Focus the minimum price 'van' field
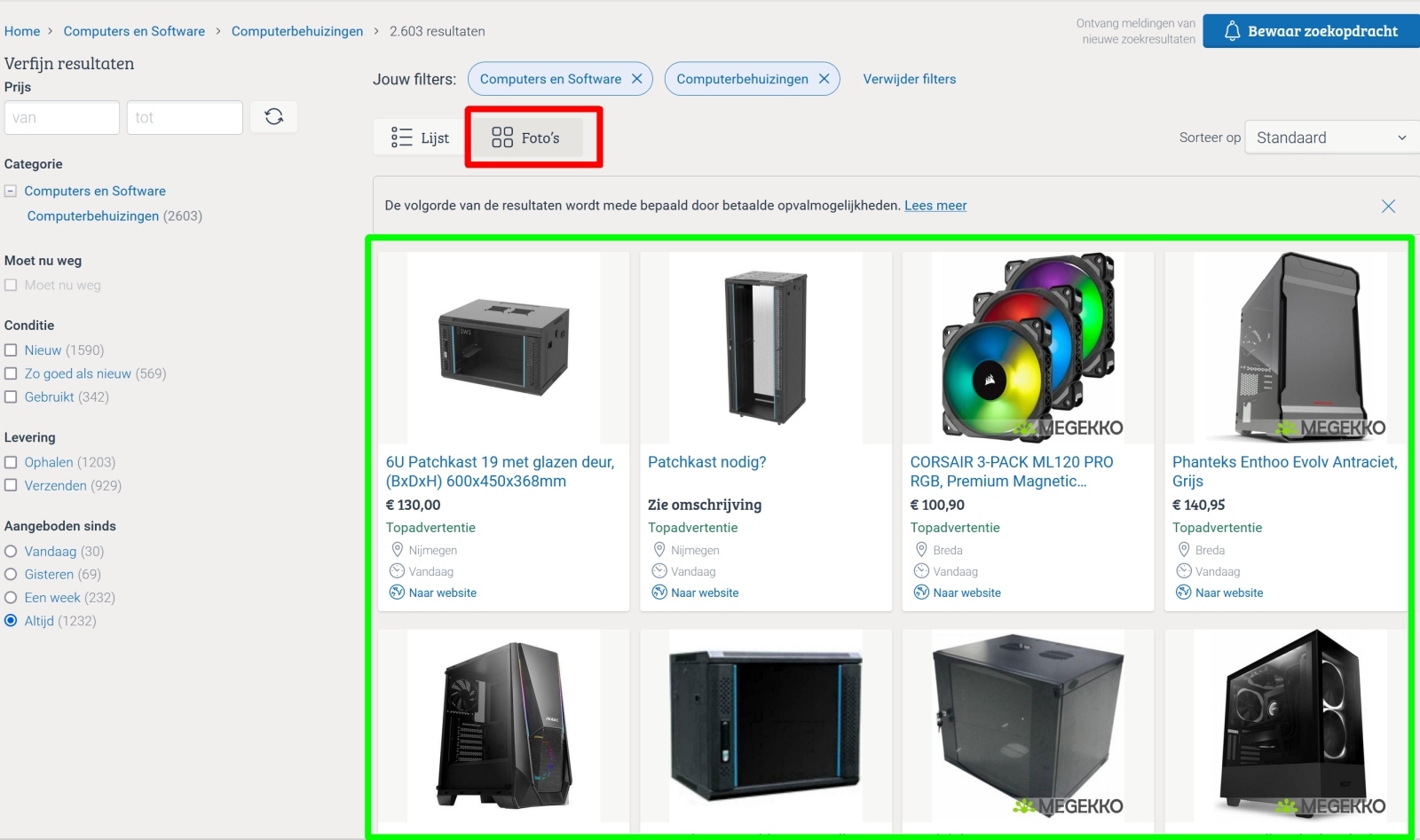Viewport: 1420px width, 840px height. click(62, 117)
